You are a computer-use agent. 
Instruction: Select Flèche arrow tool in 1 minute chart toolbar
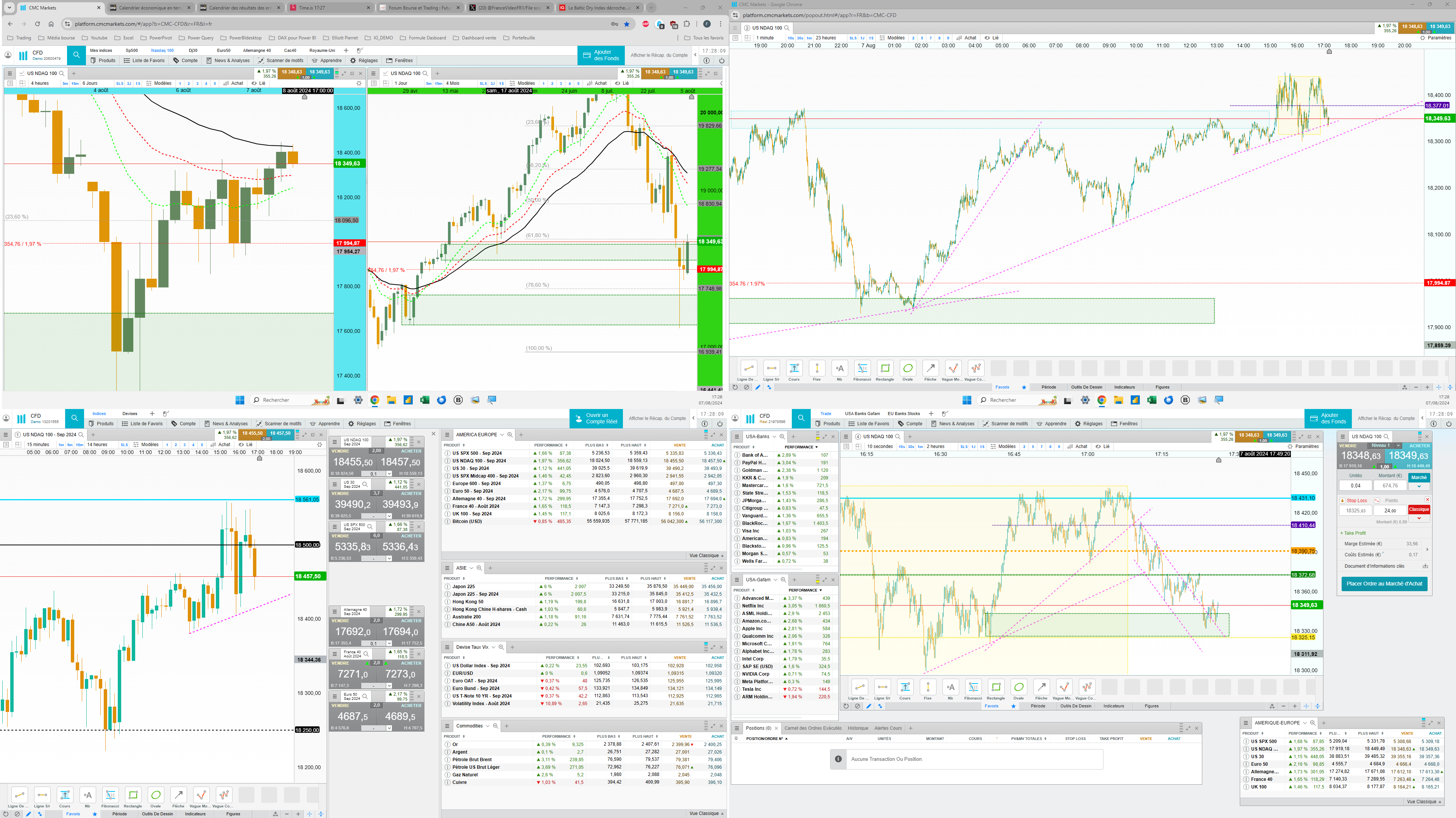coord(930,368)
